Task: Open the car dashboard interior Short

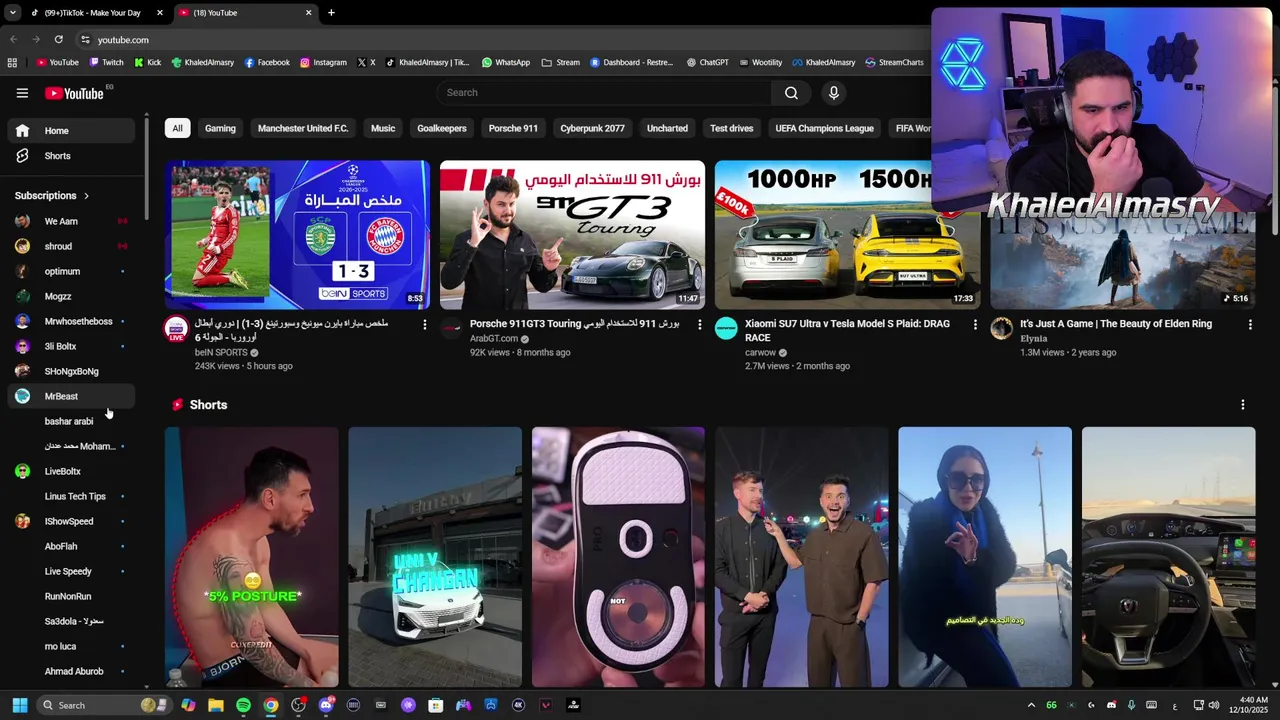Action: 1168,557
